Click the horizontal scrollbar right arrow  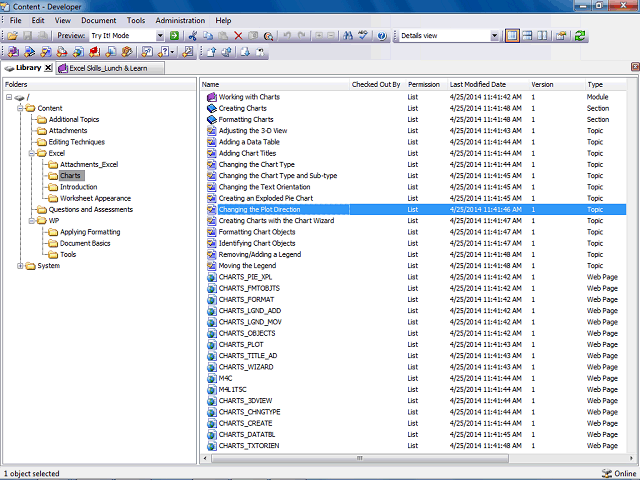tap(633, 458)
